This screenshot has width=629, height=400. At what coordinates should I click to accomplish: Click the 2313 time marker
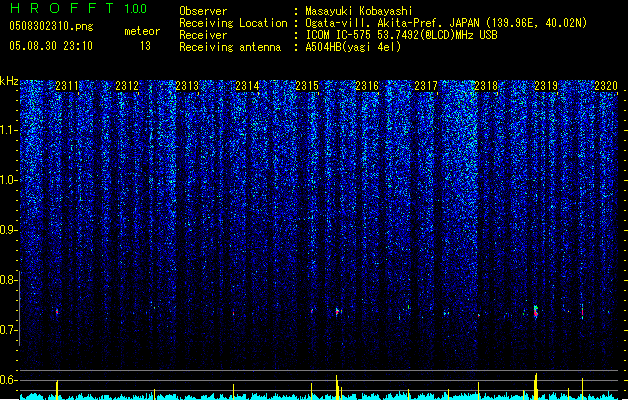[x=187, y=86]
